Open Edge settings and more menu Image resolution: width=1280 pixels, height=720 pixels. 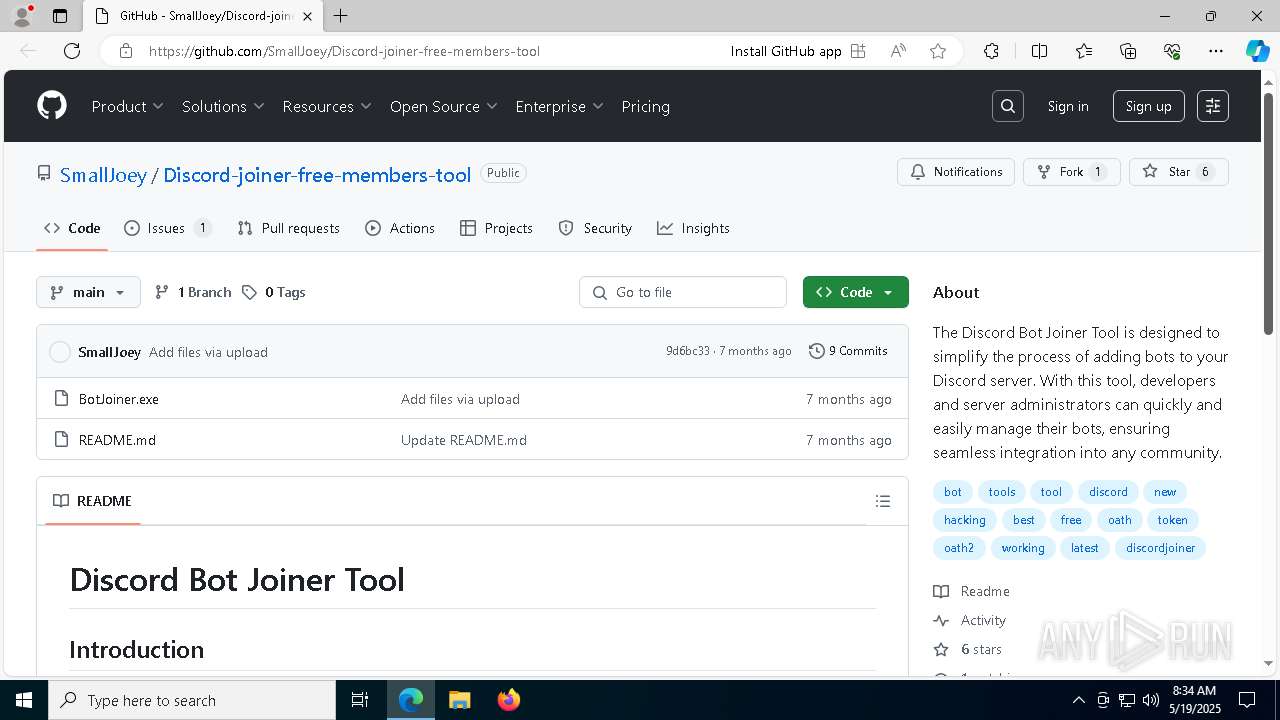(1216, 51)
